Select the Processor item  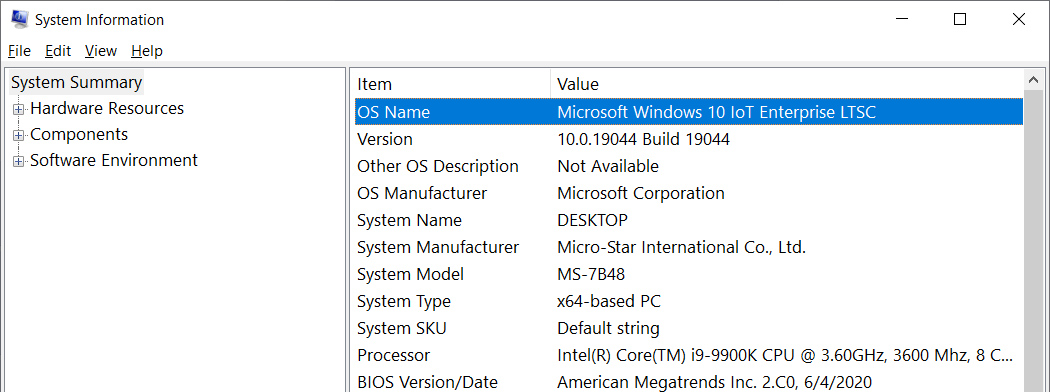click(x=394, y=355)
